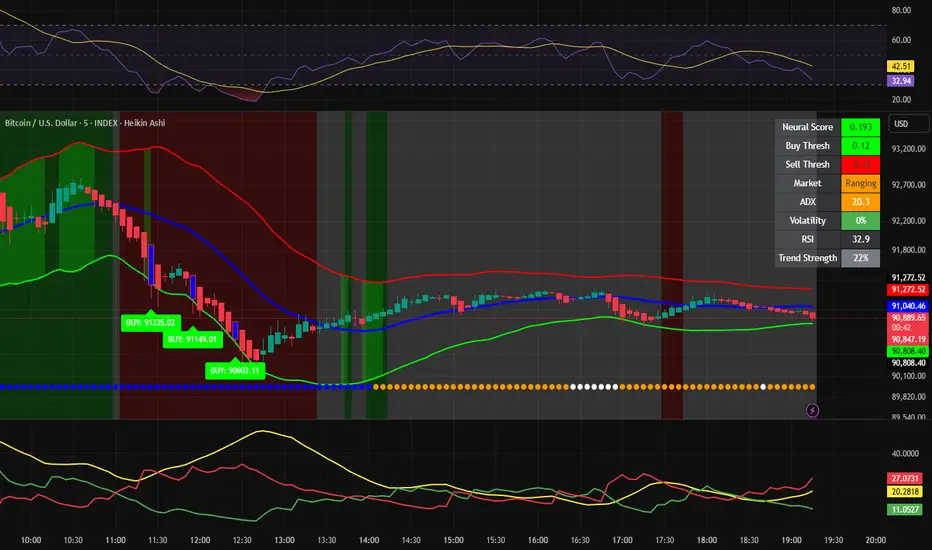Click the yellow 42.51 oscillator price tag
This screenshot has width=932, height=550.
900,66
